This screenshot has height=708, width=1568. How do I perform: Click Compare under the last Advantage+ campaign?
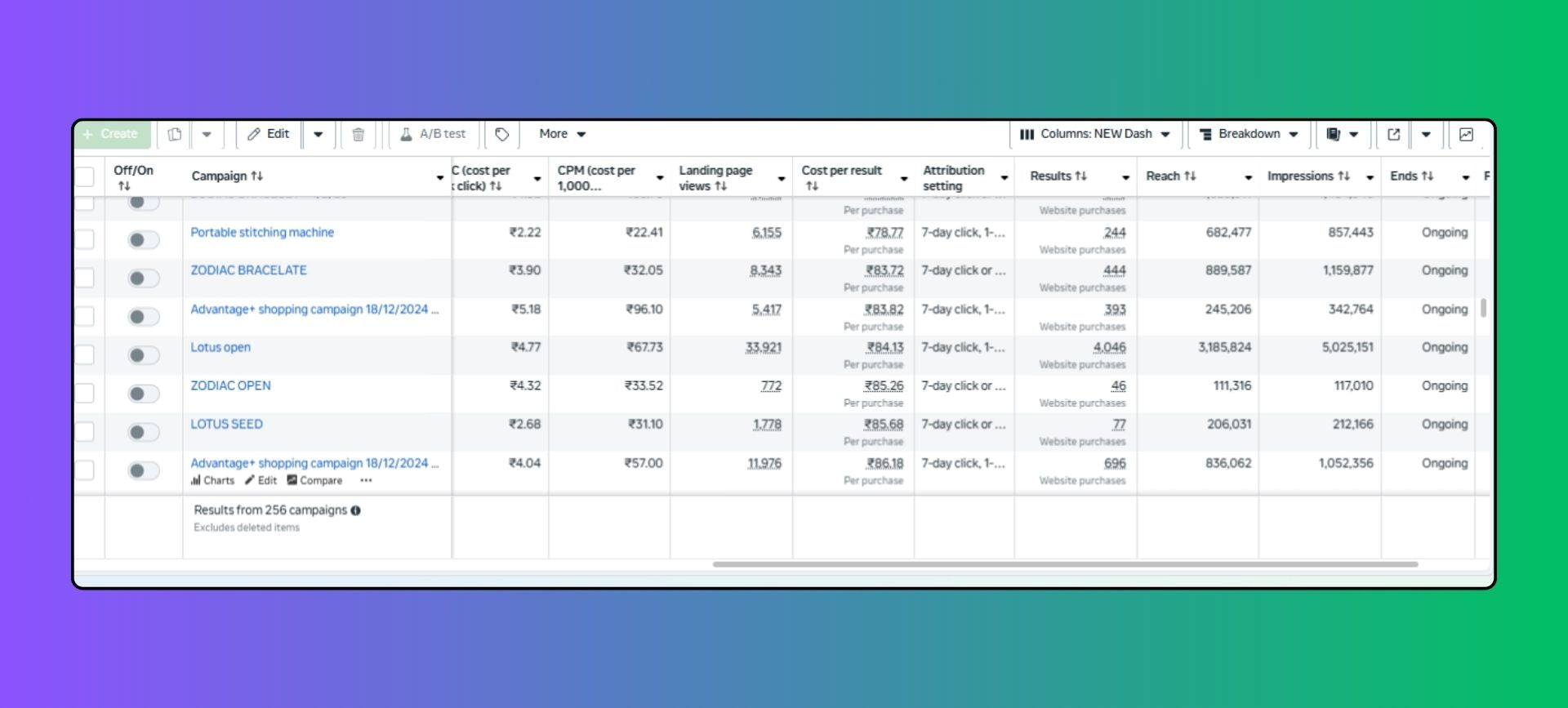click(x=314, y=481)
